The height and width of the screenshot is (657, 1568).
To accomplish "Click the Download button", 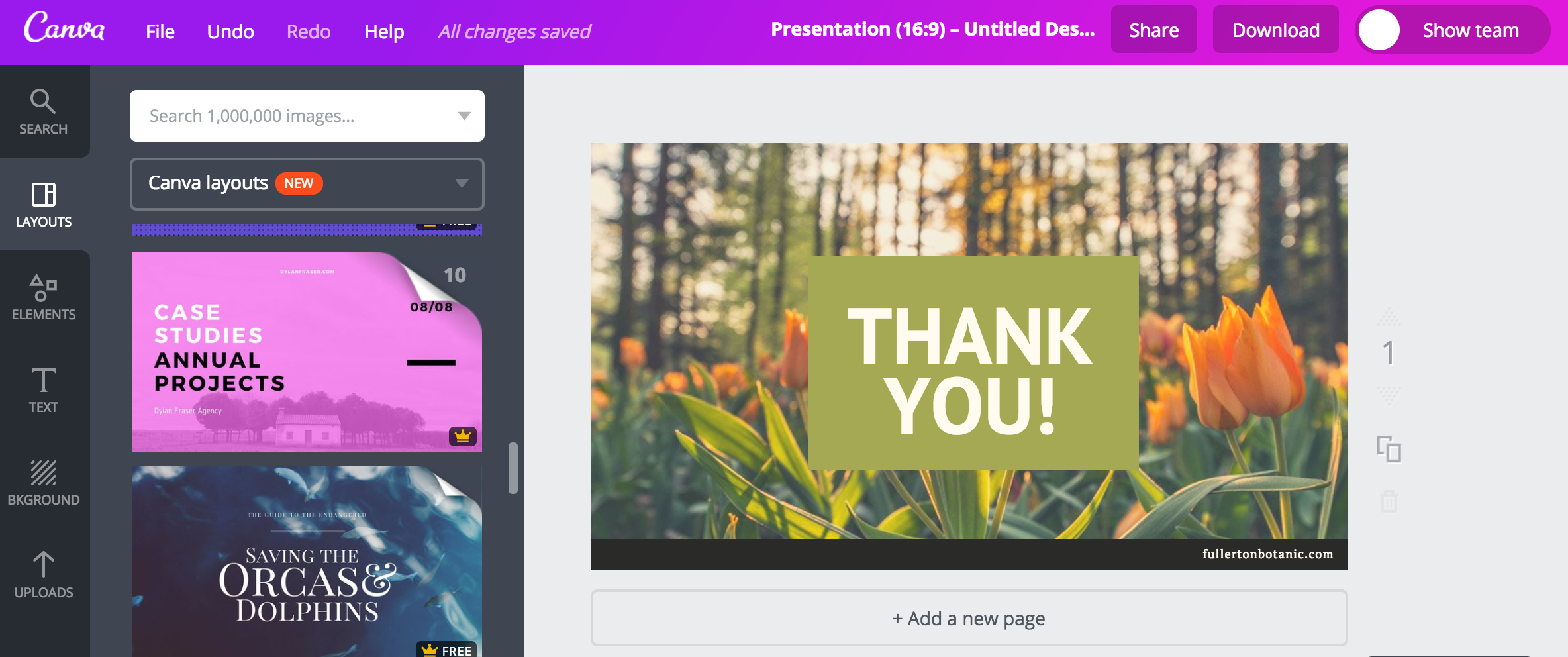I will 1275,29.
